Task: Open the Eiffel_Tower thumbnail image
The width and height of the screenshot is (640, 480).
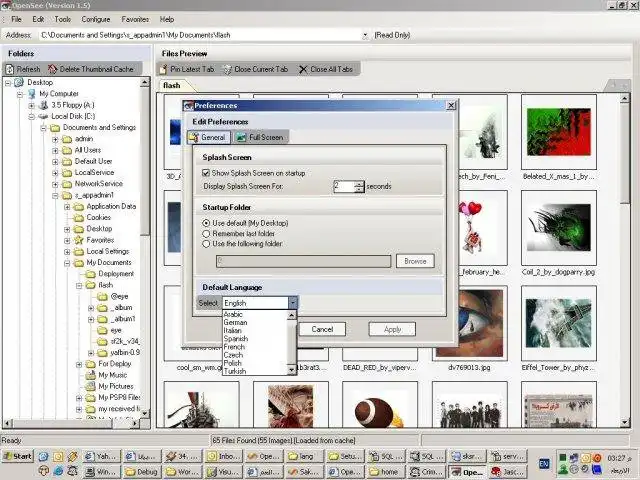Action: pyautogui.click(x=558, y=322)
